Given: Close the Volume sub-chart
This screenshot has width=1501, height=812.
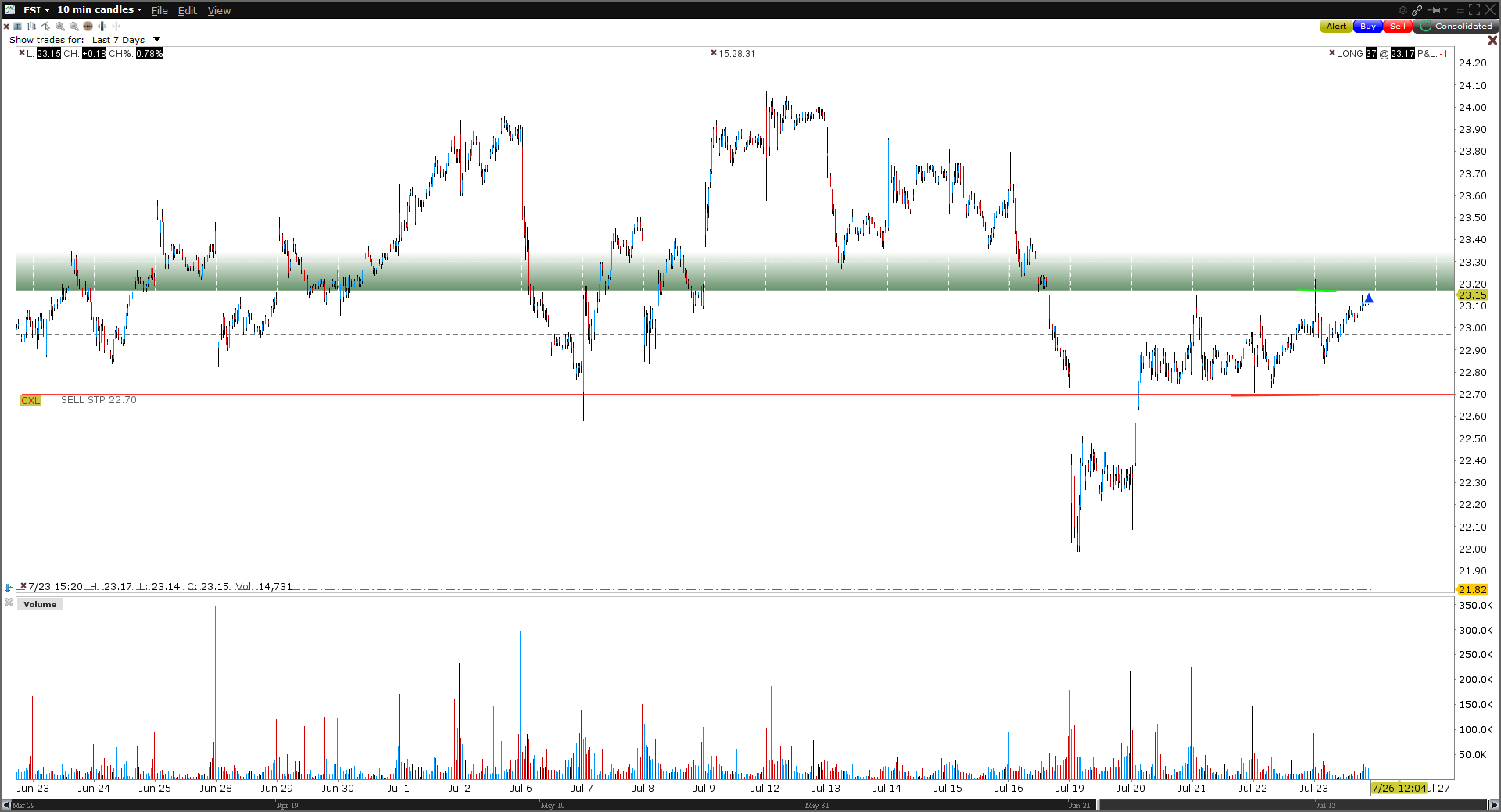Looking at the screenshot, I should pos(9,603).
